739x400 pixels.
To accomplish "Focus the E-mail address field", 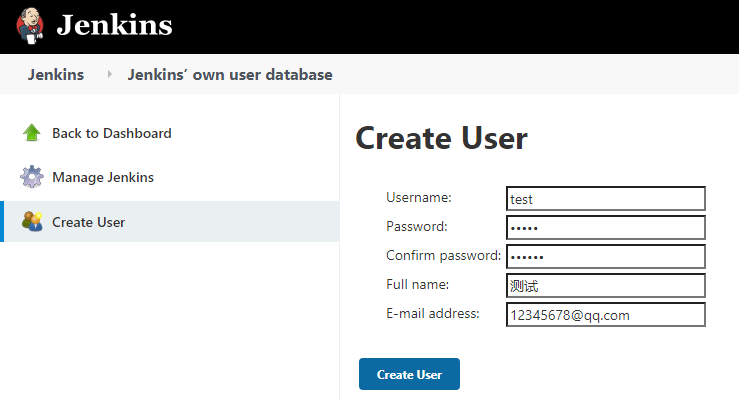I will point(606,315).
